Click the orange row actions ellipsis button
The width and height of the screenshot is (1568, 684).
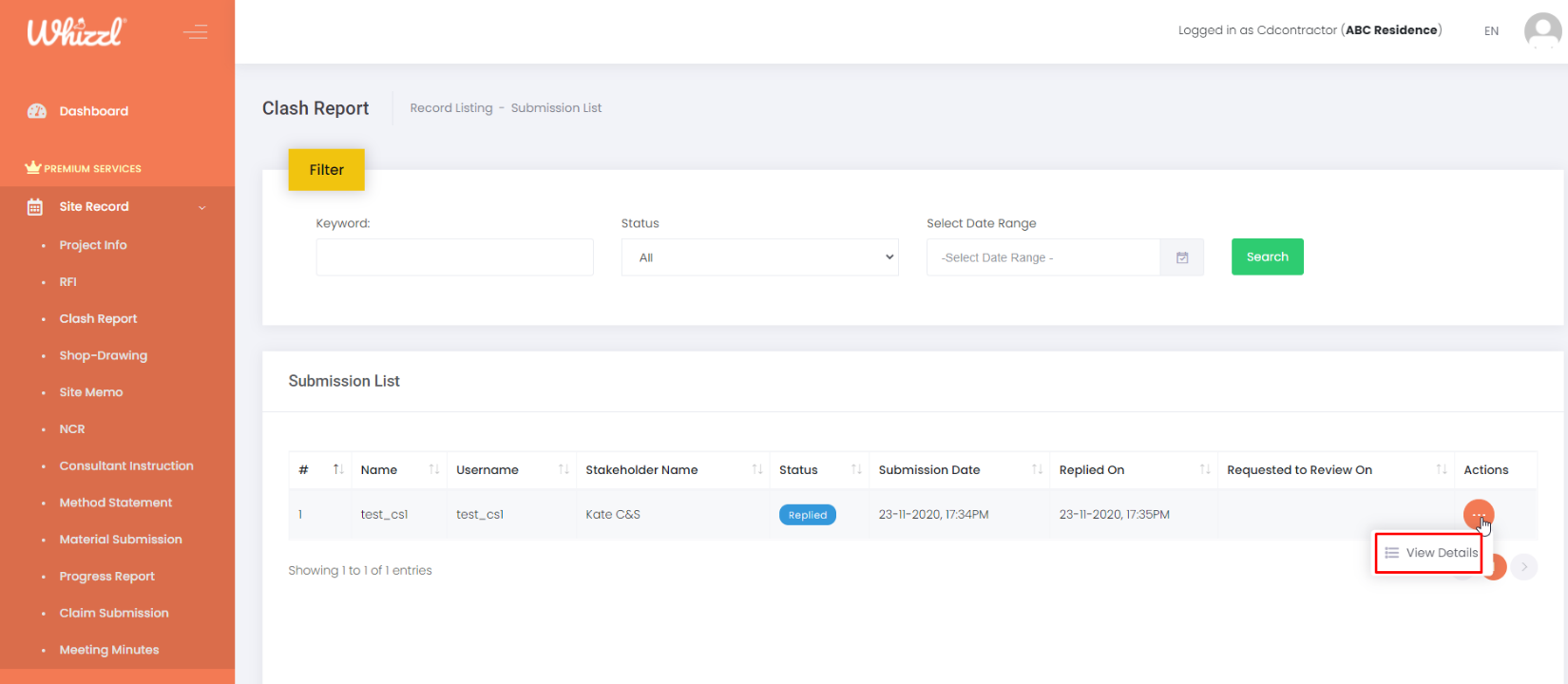1478,514
